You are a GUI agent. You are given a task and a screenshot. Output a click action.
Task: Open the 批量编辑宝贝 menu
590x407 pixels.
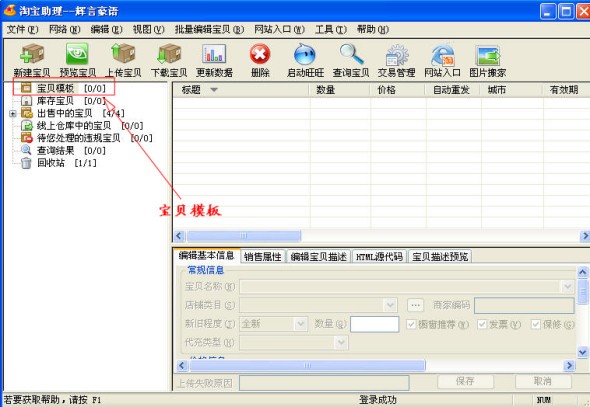[x=209, y=29]
